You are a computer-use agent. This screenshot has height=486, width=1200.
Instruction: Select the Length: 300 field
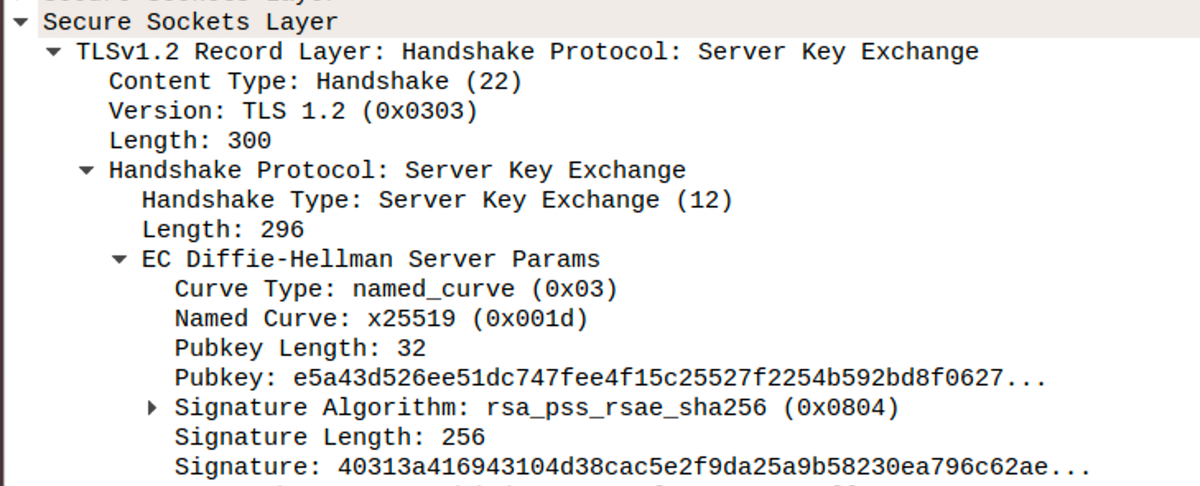(x=190, y=141)
